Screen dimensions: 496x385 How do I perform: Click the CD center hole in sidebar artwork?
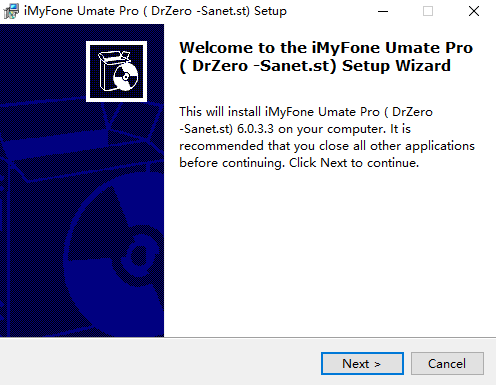(x=140, y=256)
